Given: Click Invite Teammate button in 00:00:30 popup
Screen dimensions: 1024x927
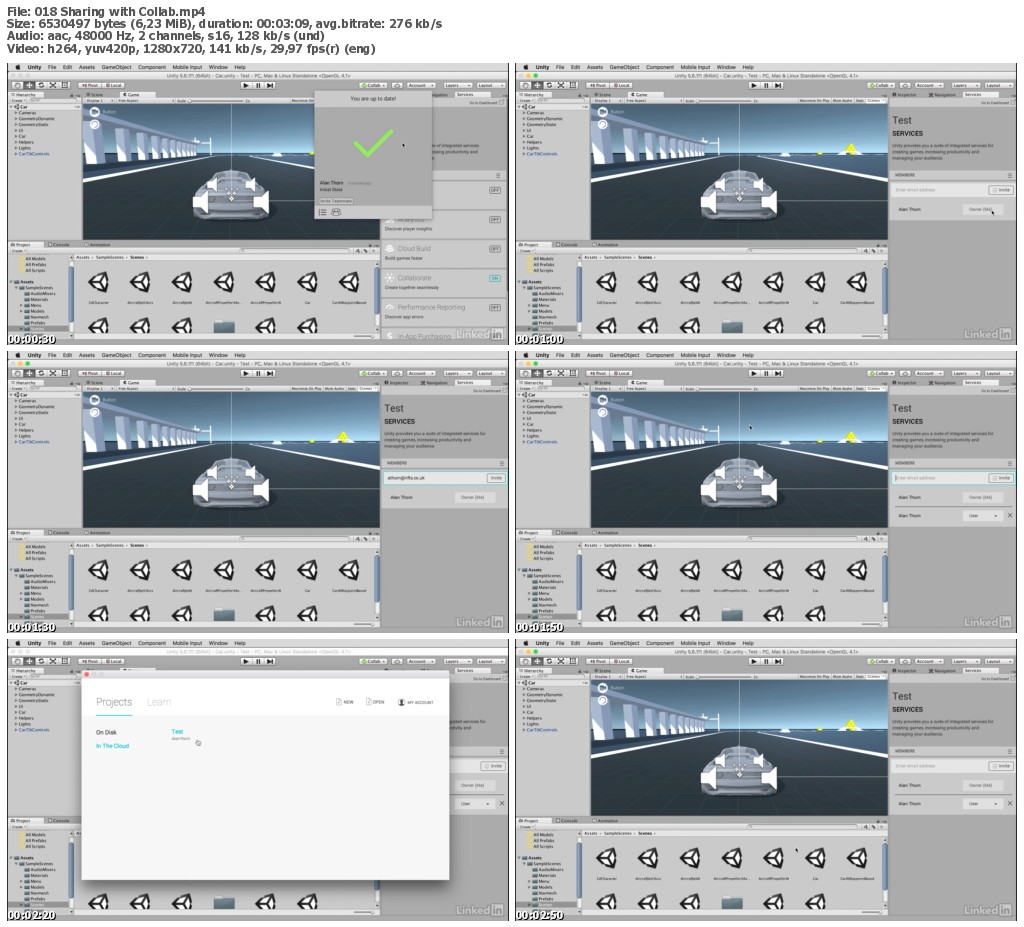Looking at the screenshot, I should coord(336,201).
